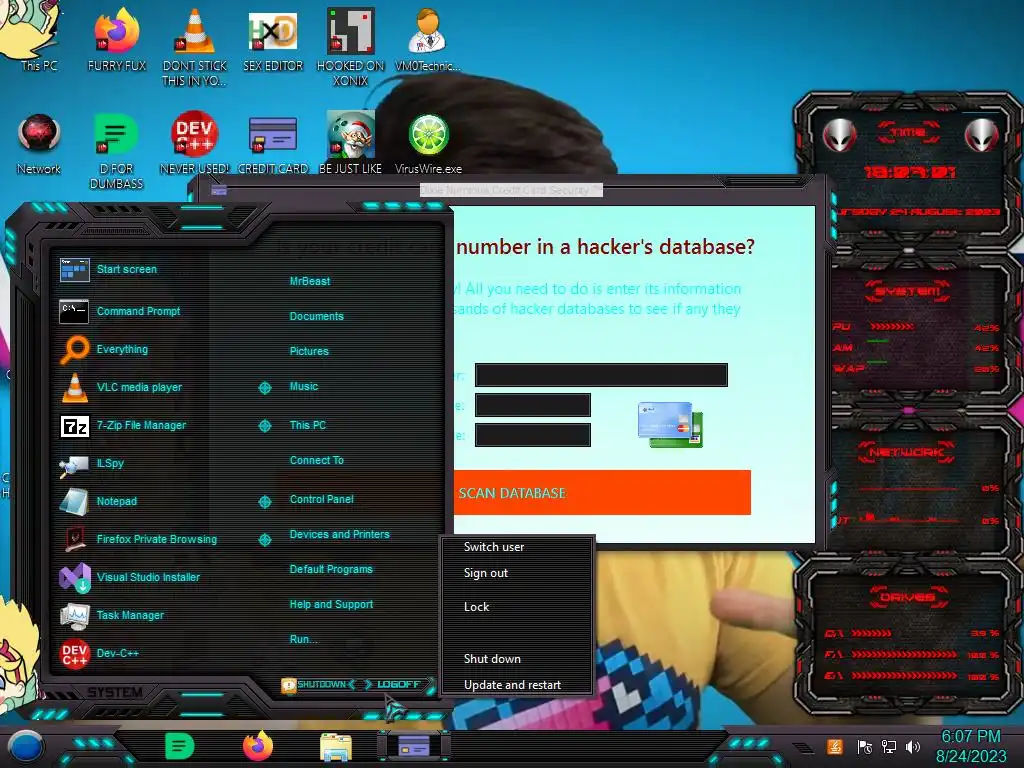Screen dimensions: 1024x768
Task: Click the TIME gadget header
Action: click(907, 133)
